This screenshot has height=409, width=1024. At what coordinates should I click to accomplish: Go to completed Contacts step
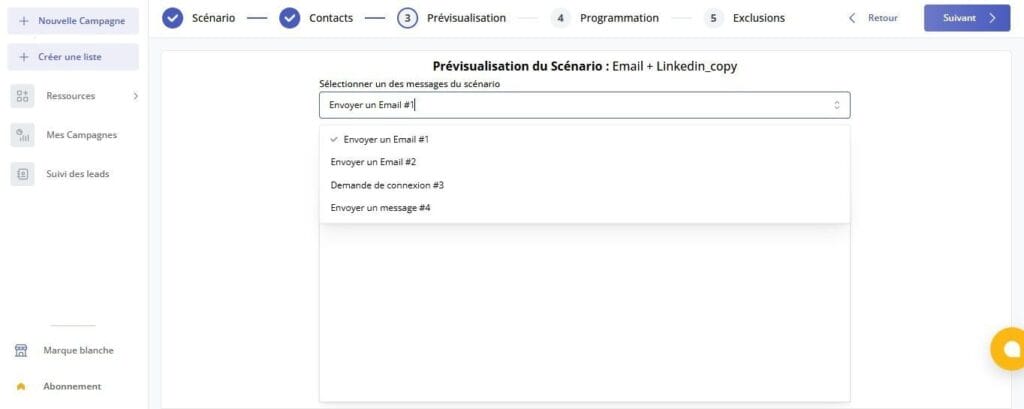(290, 18)
